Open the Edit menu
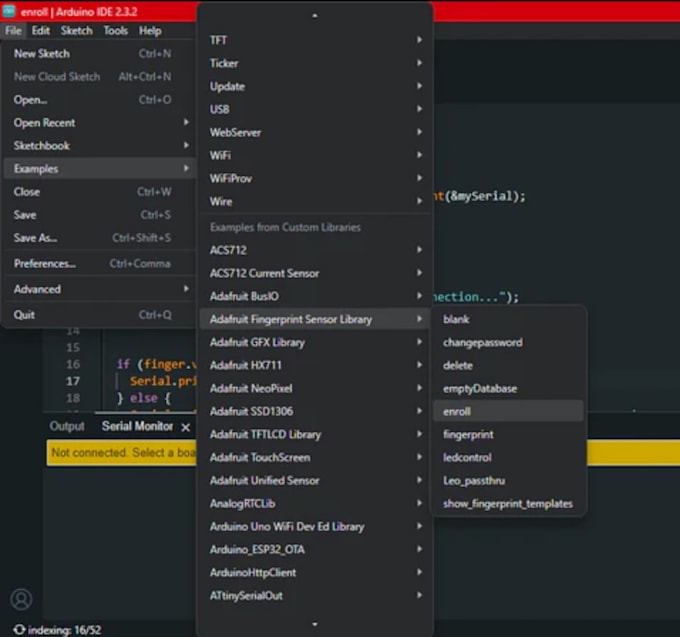 point(41,31)
